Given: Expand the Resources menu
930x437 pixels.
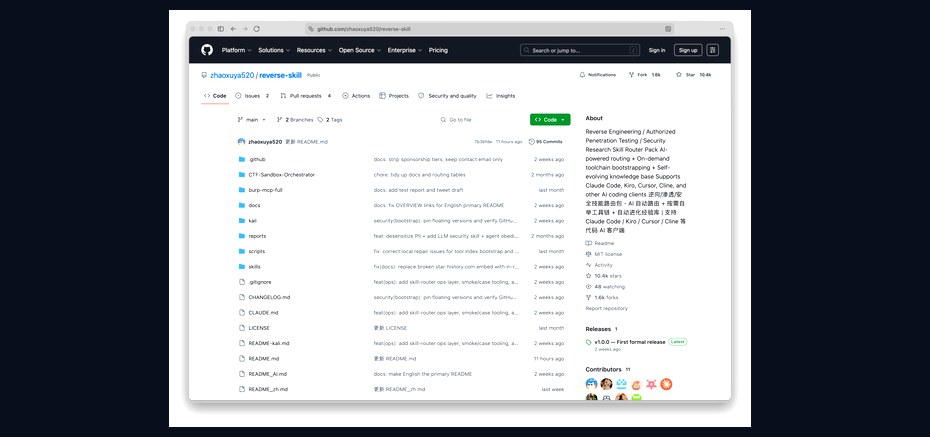Looking at the screenshot, I should pyautogui.click(x=314, y=50).
